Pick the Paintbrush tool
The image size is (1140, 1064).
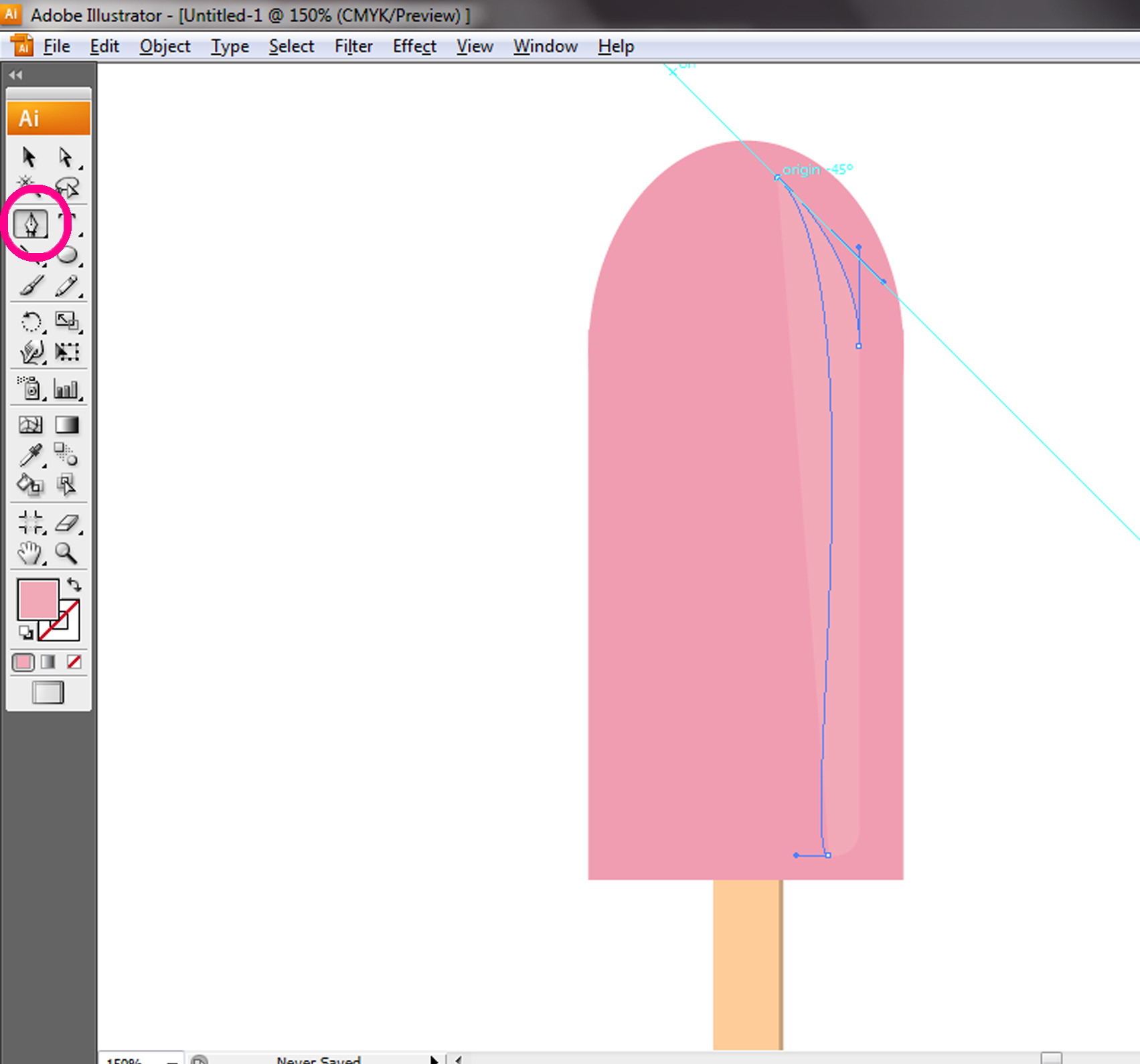(31, 286)
